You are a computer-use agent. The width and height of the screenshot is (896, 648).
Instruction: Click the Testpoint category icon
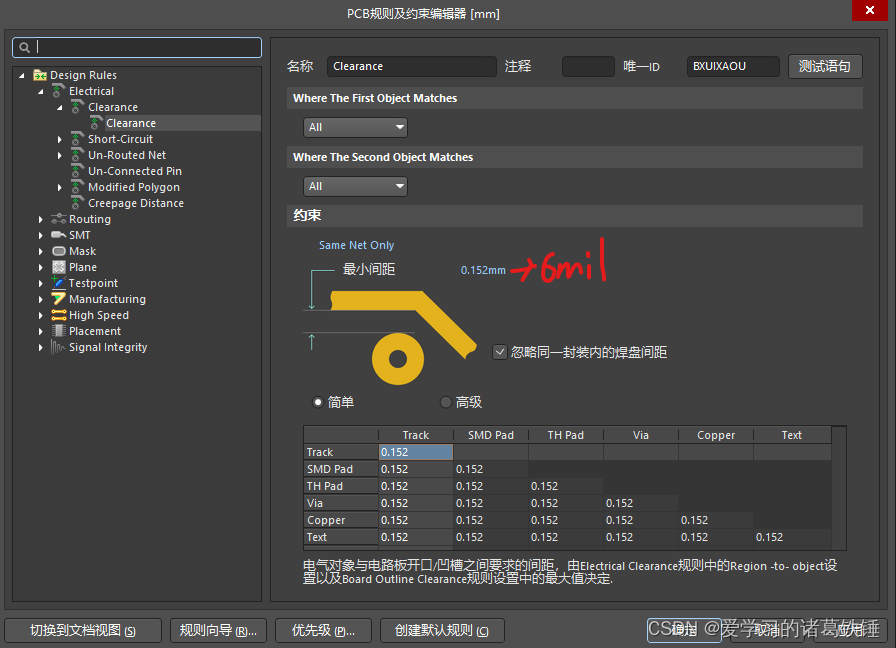[59, 283]
